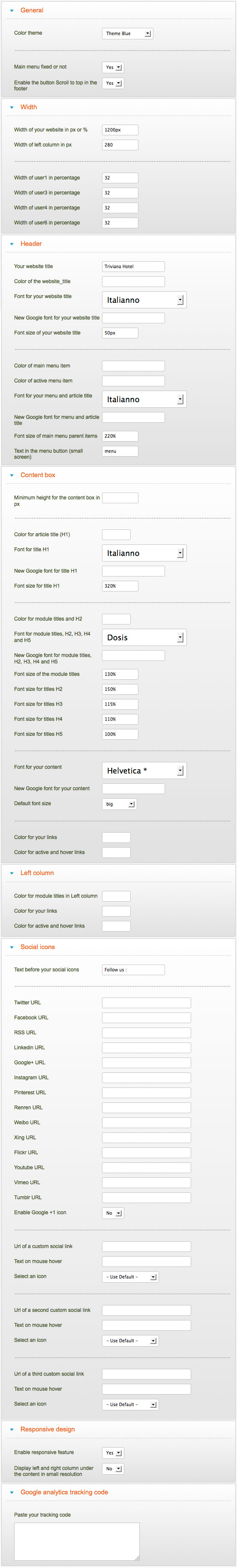Click the Dosis module titles font selector

pos(144,637)
